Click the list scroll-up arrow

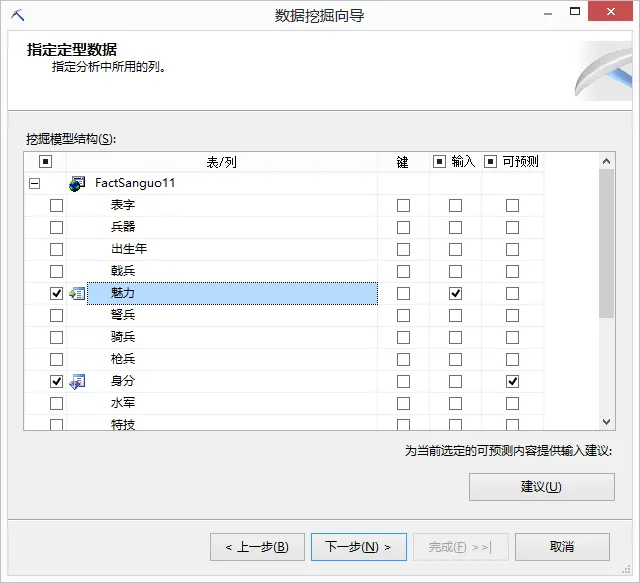607,161
